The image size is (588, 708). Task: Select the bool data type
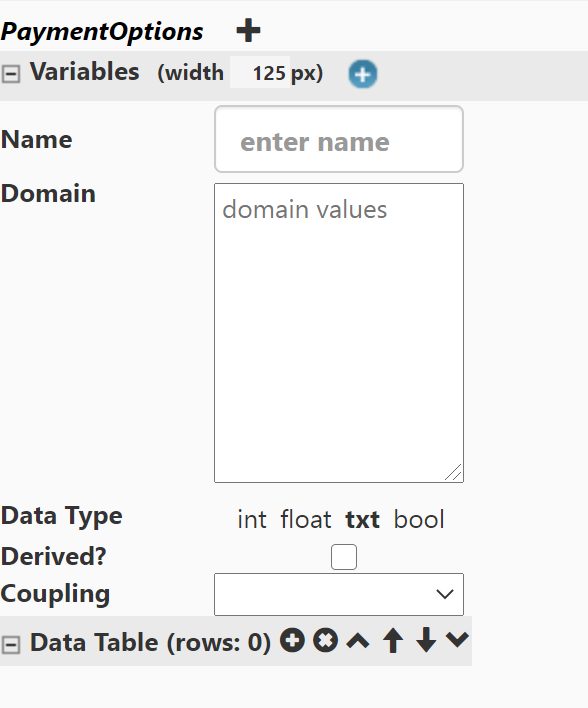point(419,519)
